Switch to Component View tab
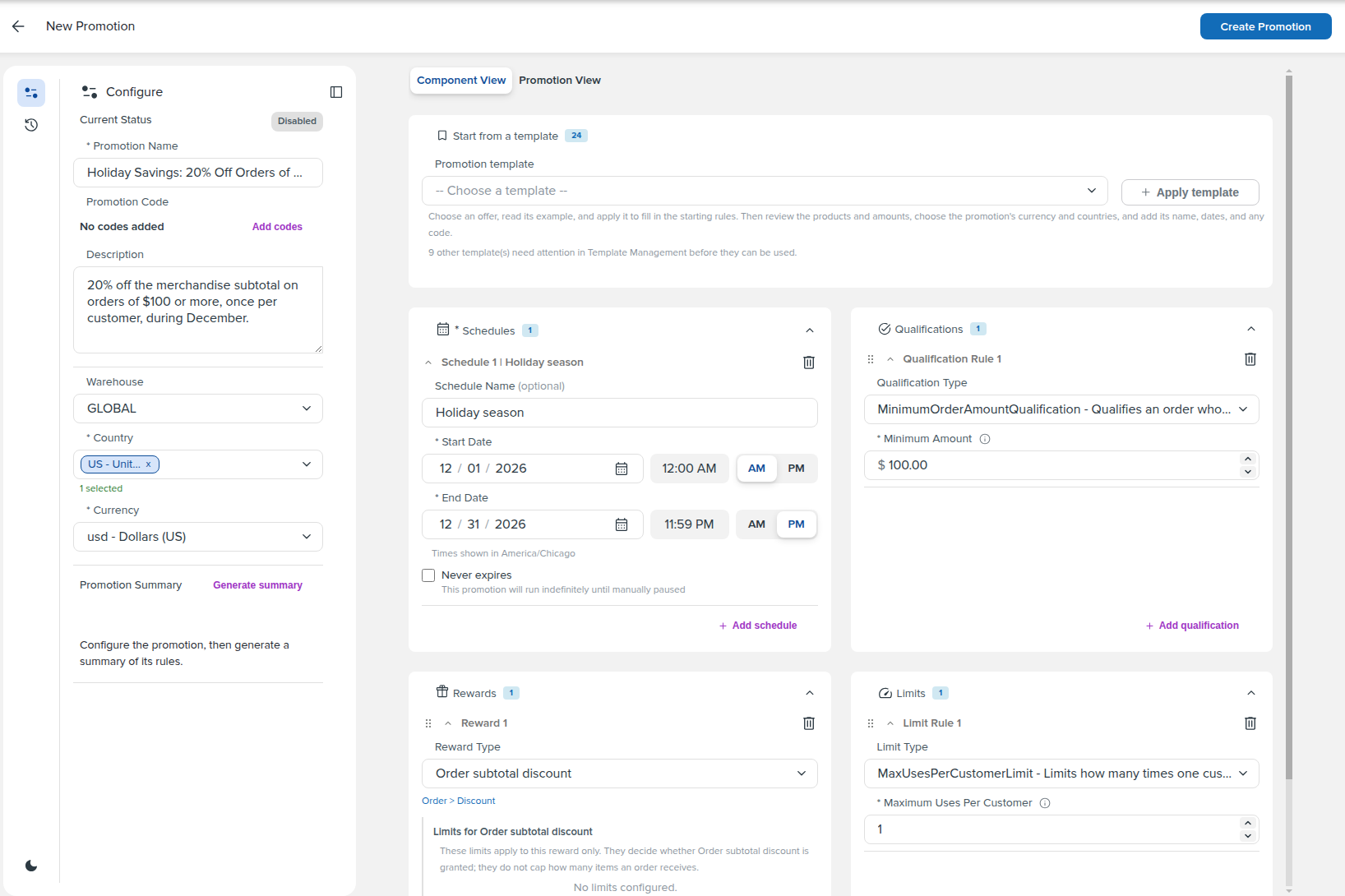This screenshot has width=1345, height=896. click(x=461, y=81)
